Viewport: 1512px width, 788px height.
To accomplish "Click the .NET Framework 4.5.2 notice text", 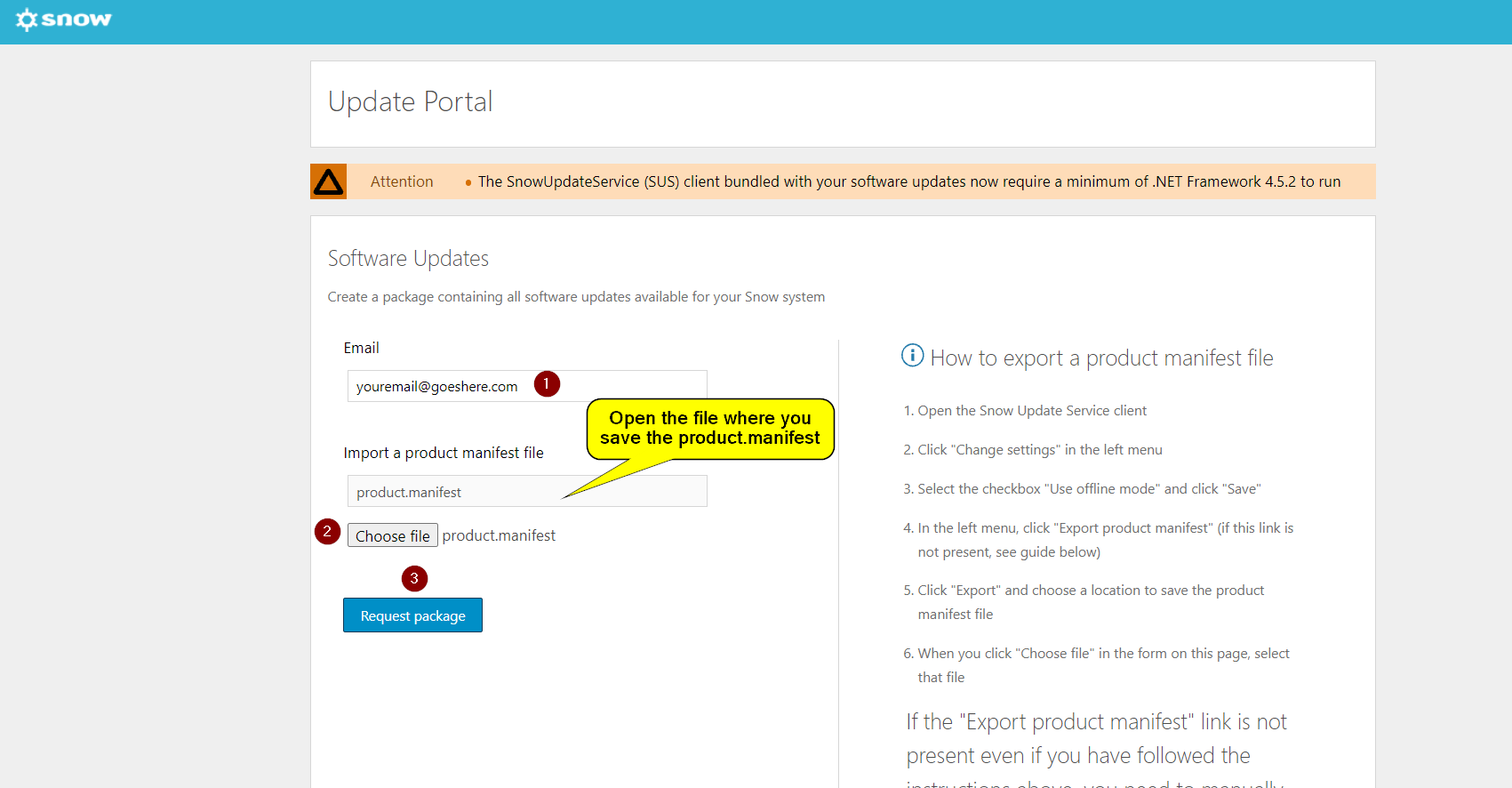I will (x=909, y=181).
